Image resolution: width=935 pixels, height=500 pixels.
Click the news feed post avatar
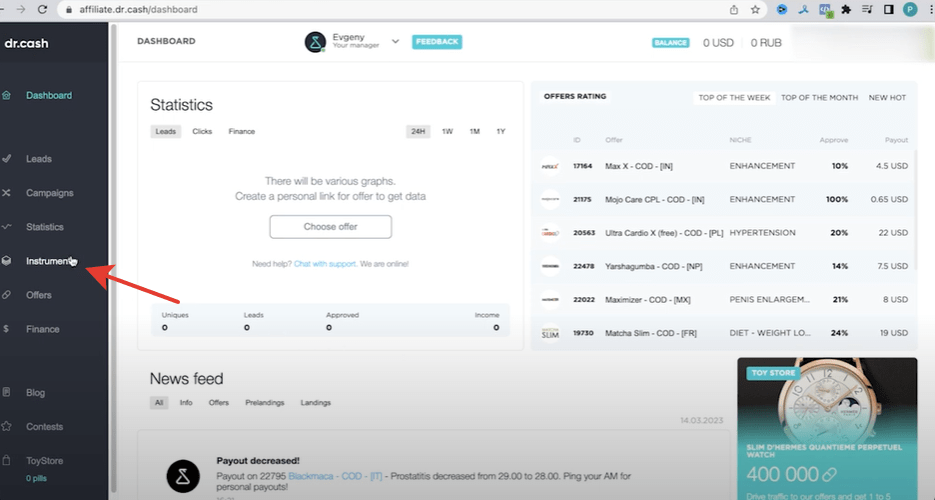pyautogui.click(x=183, y=476)
